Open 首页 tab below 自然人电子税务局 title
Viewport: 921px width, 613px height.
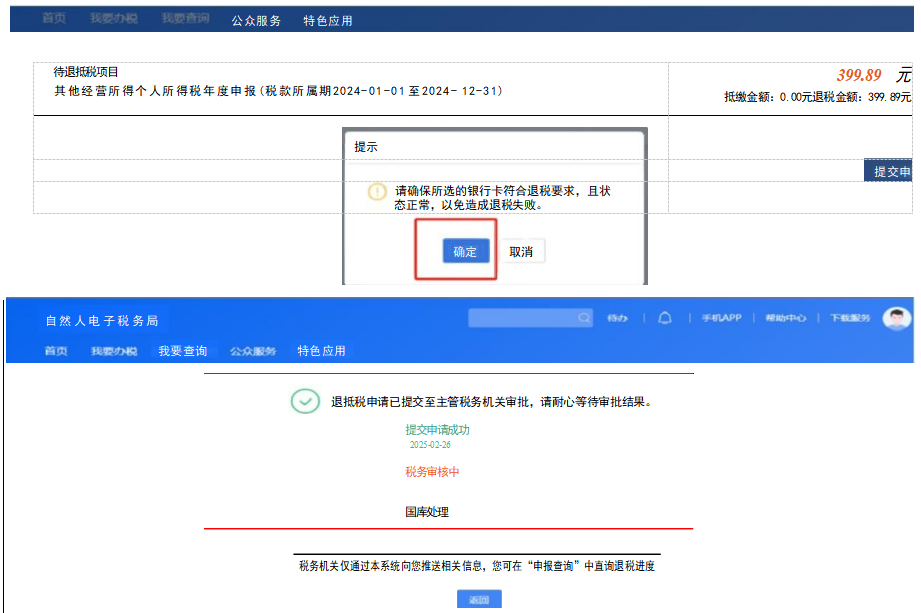click(x=56, y=351)
